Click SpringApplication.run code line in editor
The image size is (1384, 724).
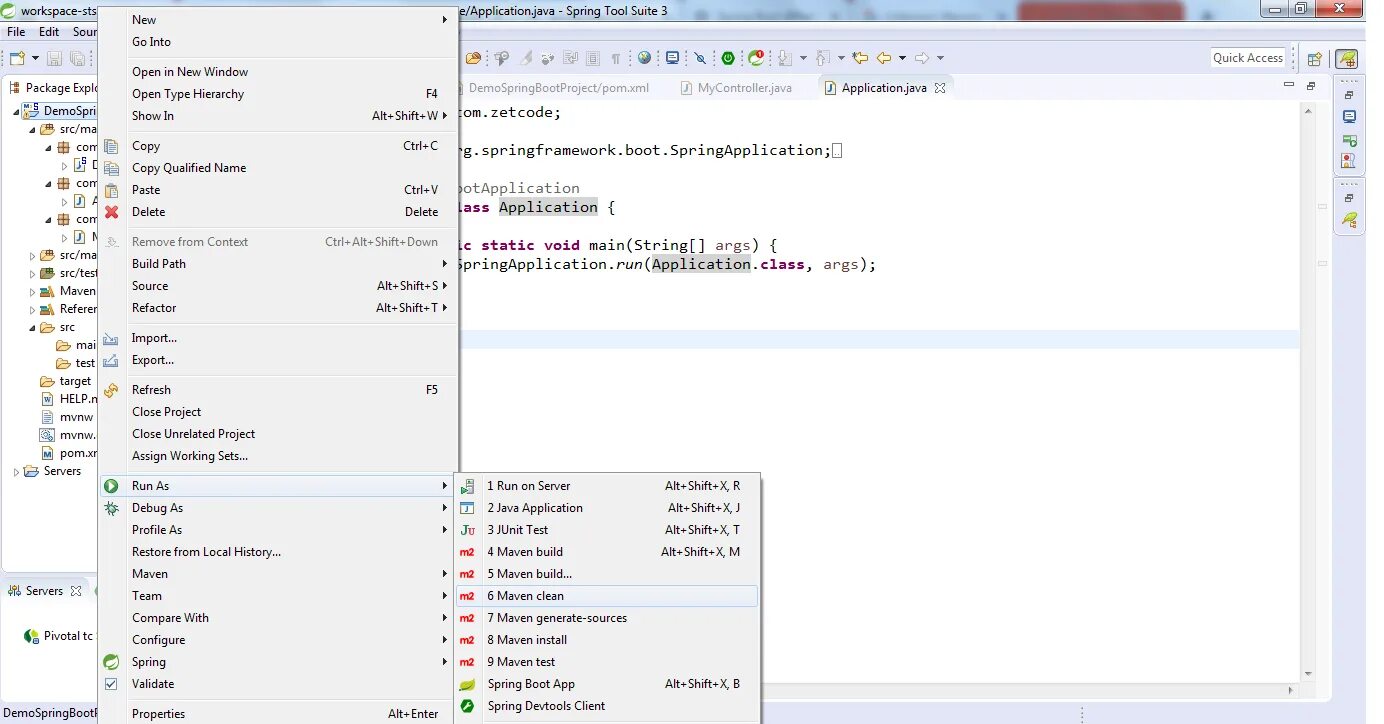pos(666,264)
